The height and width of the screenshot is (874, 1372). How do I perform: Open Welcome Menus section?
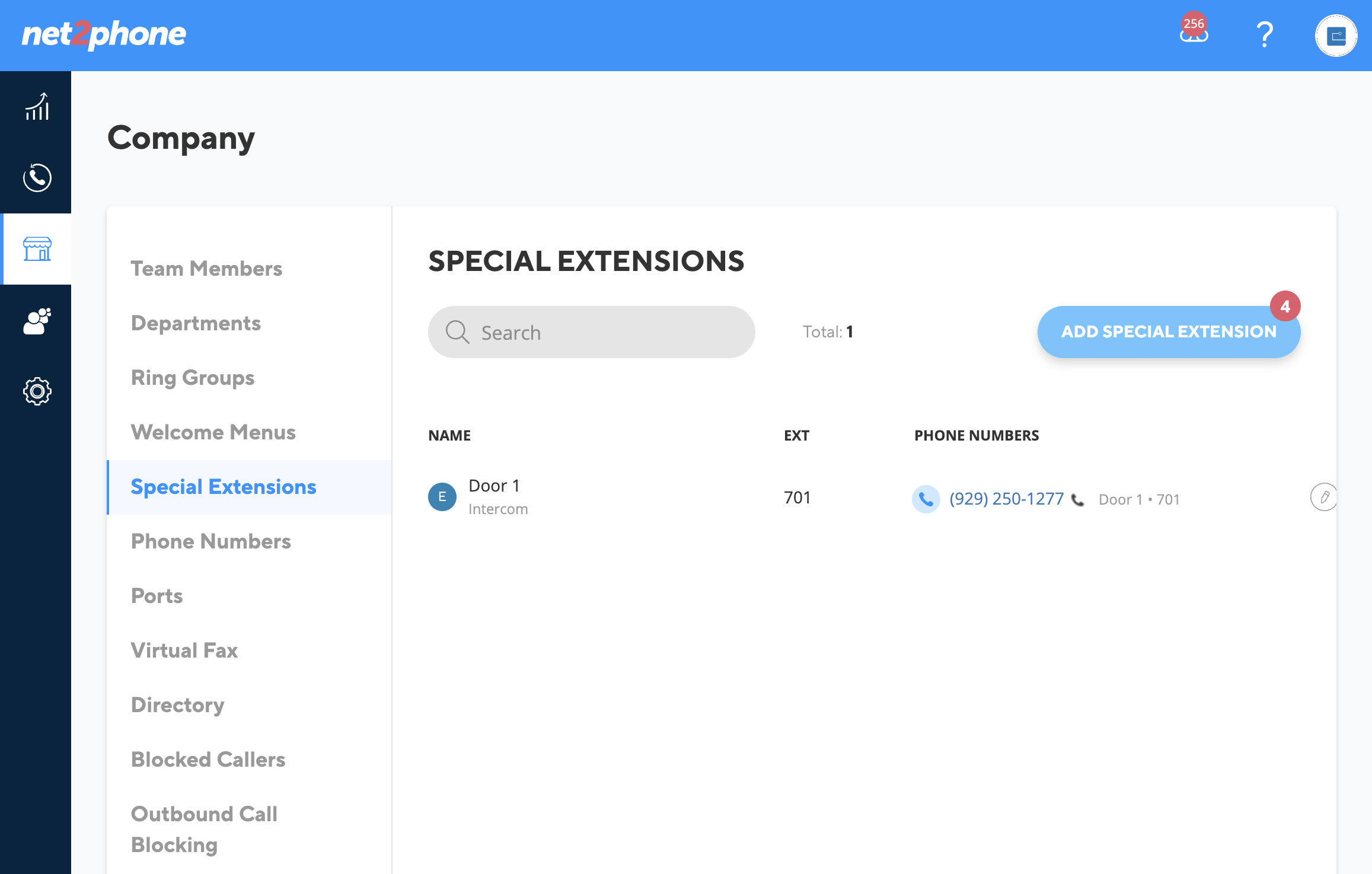pos(213,432)
